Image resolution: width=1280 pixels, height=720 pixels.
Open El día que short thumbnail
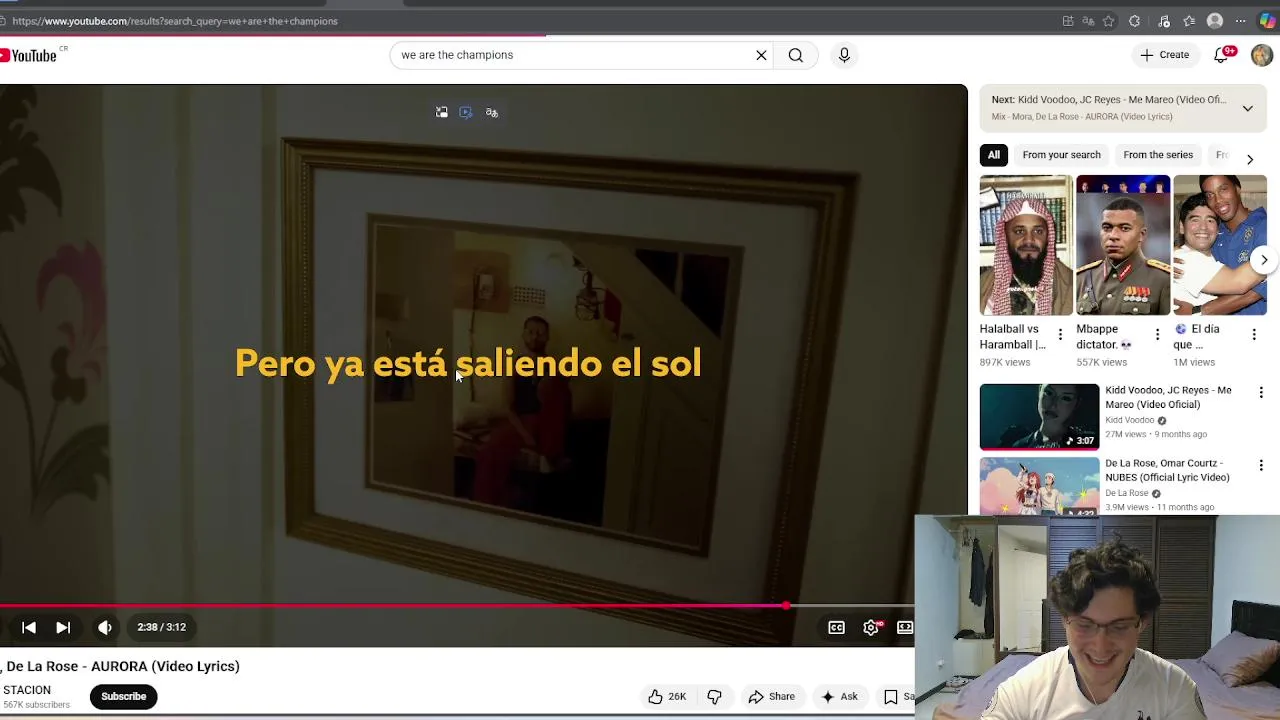pos(1220,245)
